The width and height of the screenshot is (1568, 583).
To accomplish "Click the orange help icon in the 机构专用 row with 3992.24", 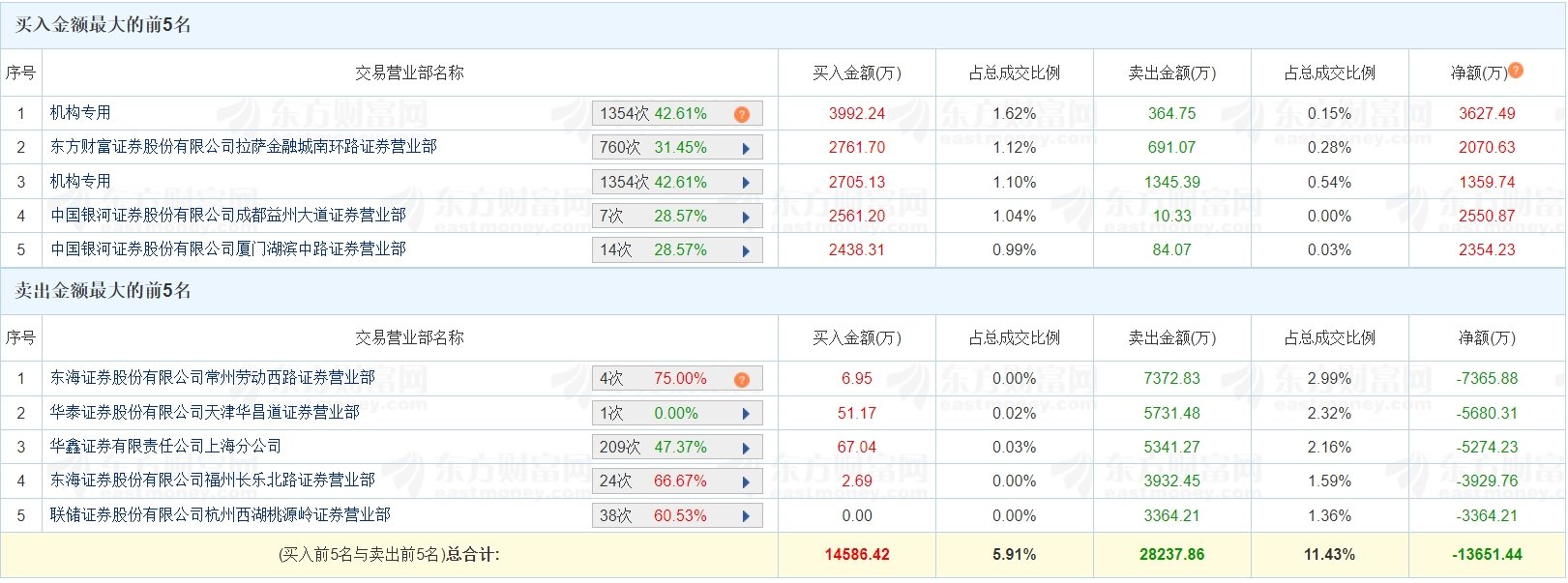I will point(742,114).
